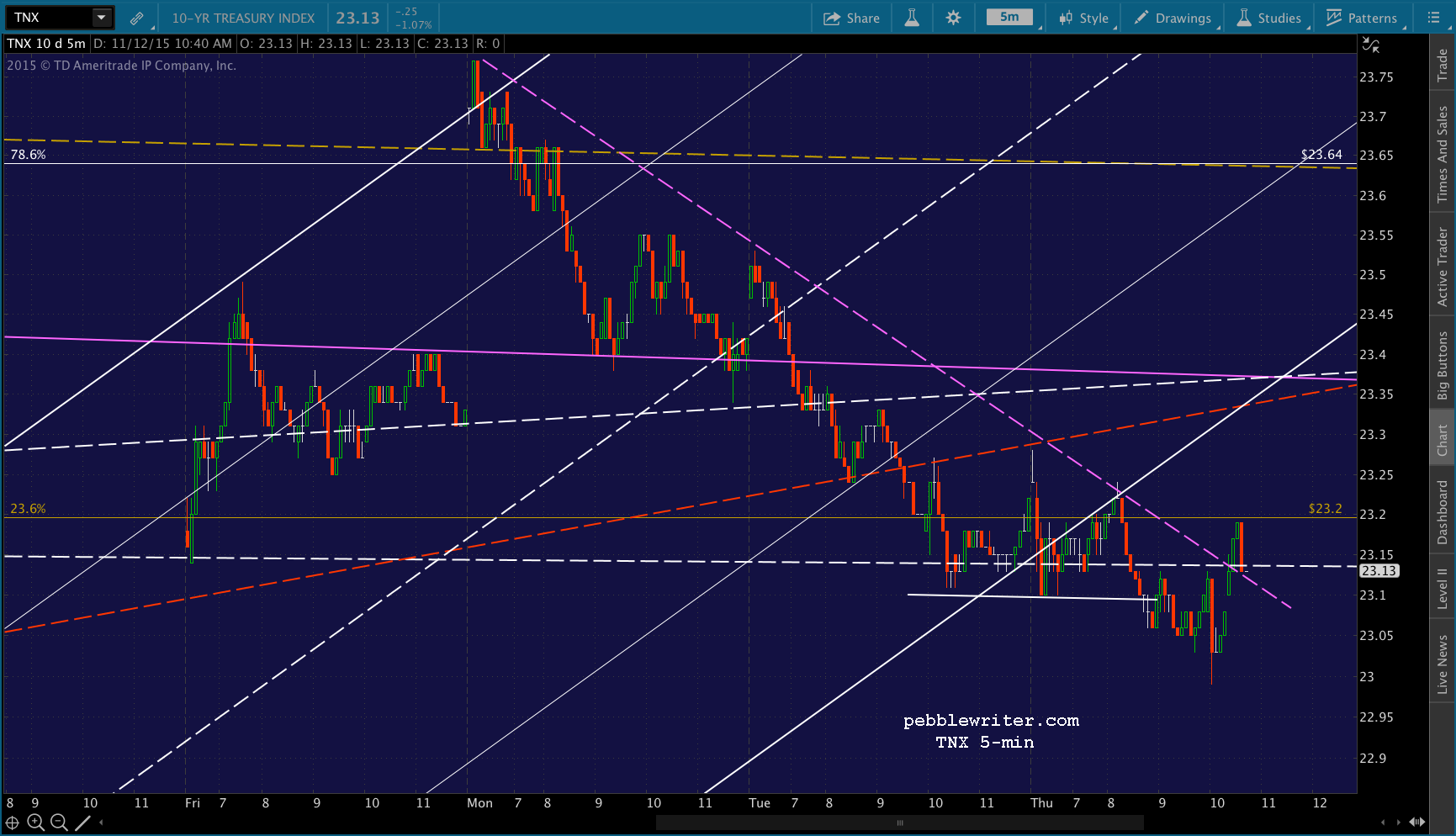Click the D: 11/12/15 10:40 AM date readout
This screenshot has height=836, width=1456.
(162, 44)
